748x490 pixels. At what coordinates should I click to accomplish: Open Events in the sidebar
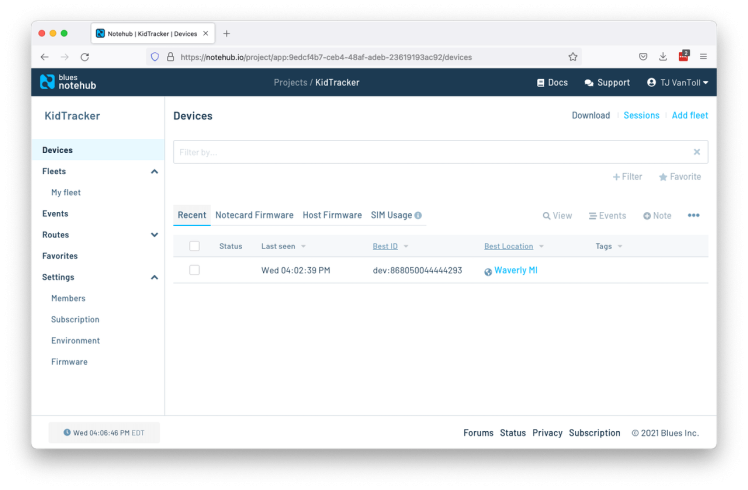coord(55,213)
